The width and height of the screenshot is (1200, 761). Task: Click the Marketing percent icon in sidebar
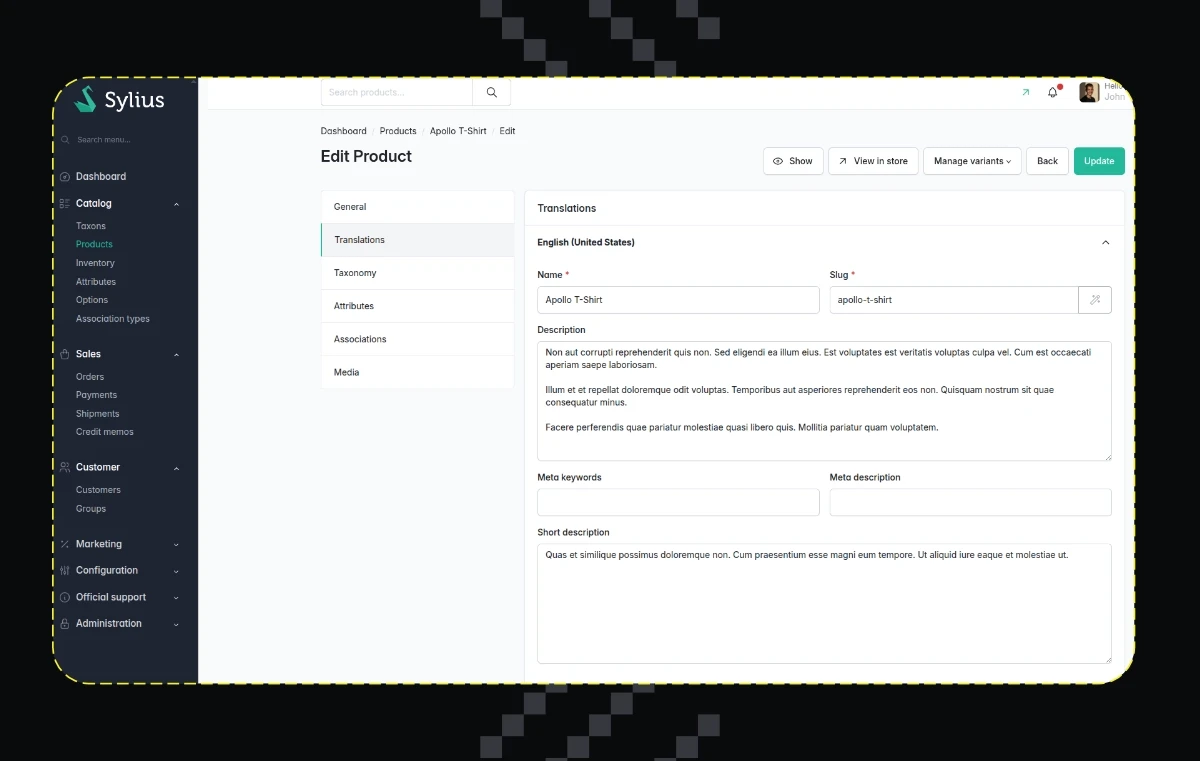[x=65, y=544]
